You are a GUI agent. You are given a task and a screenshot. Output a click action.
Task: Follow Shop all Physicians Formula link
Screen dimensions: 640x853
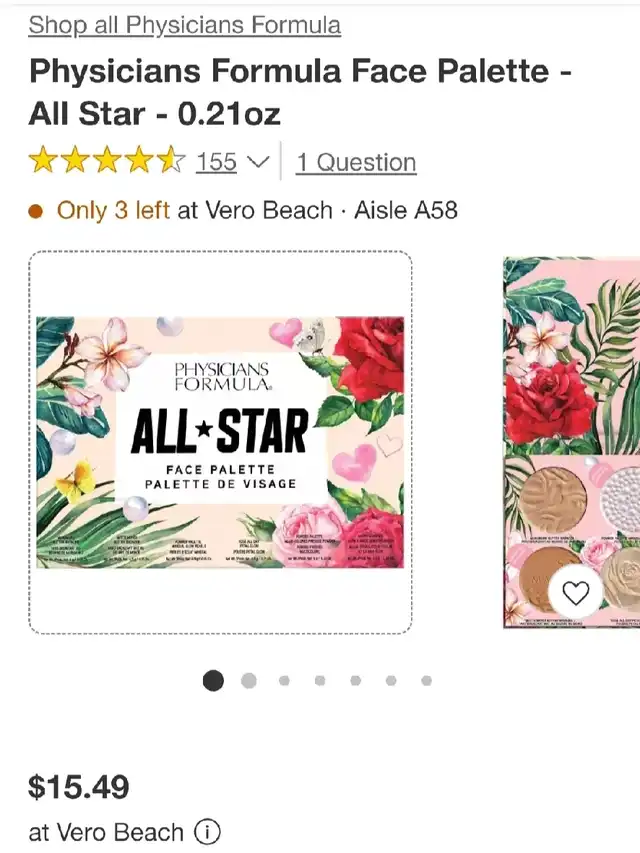(184, 25)
